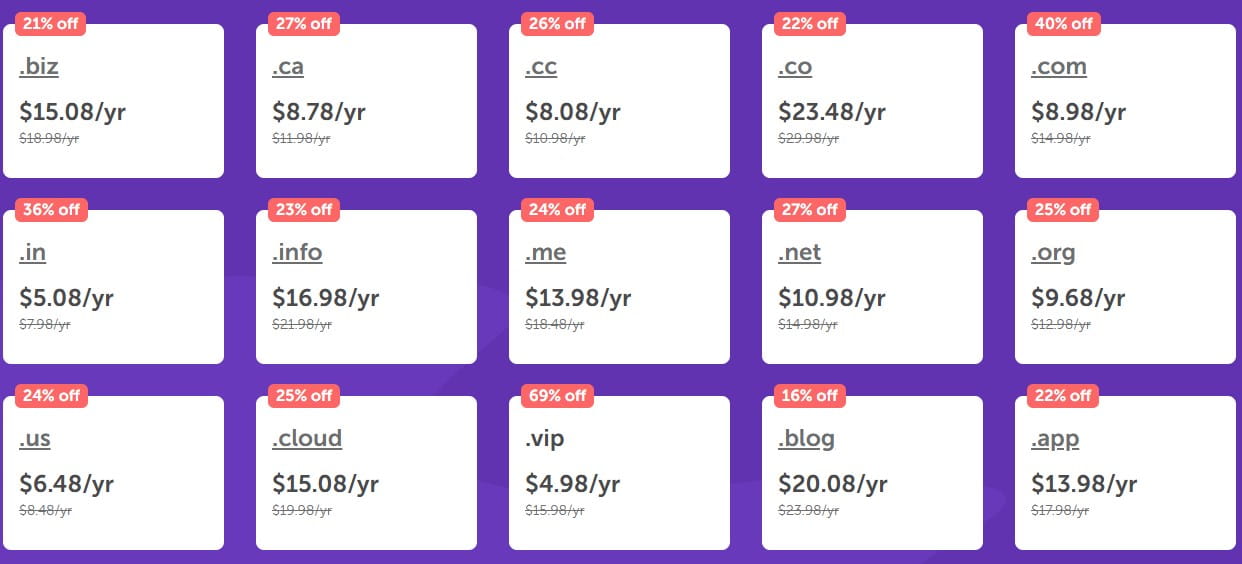
Task: Select the .me domain link
Action: [x=546, y=253]
